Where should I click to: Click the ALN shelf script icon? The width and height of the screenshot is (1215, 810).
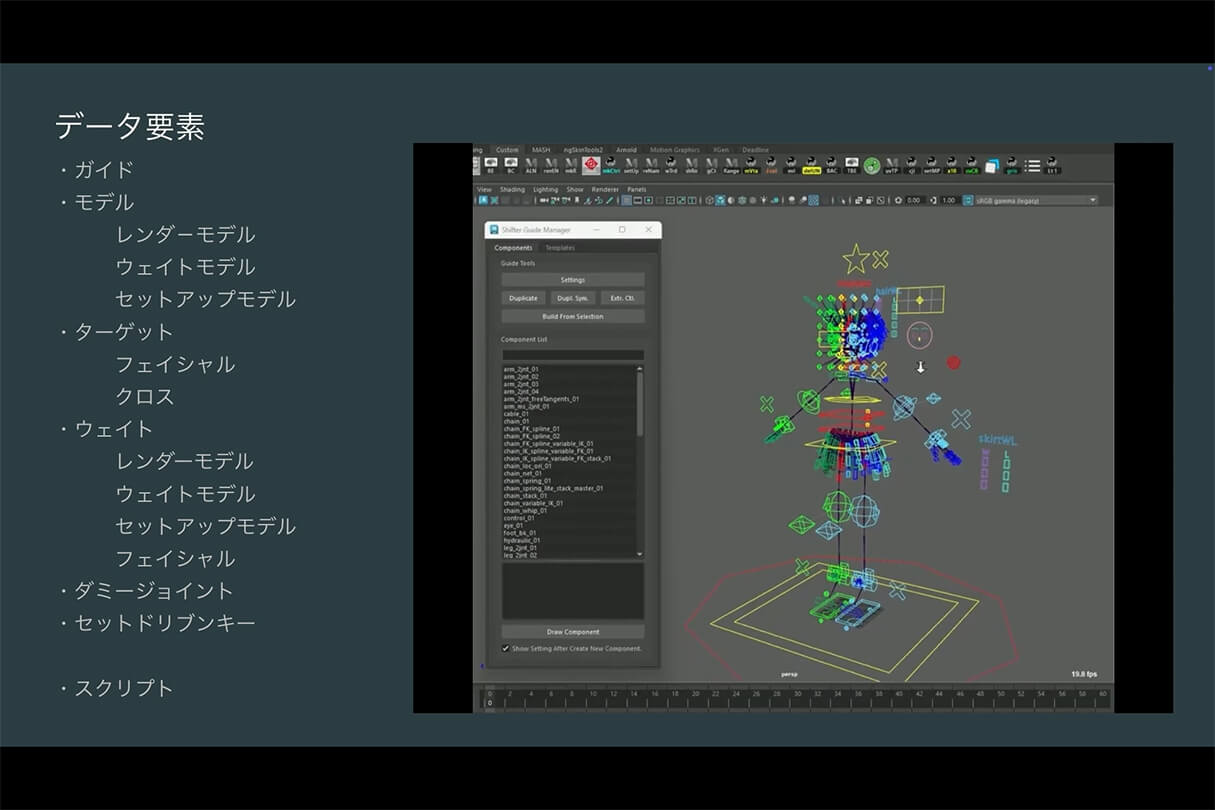pos(531,165)
